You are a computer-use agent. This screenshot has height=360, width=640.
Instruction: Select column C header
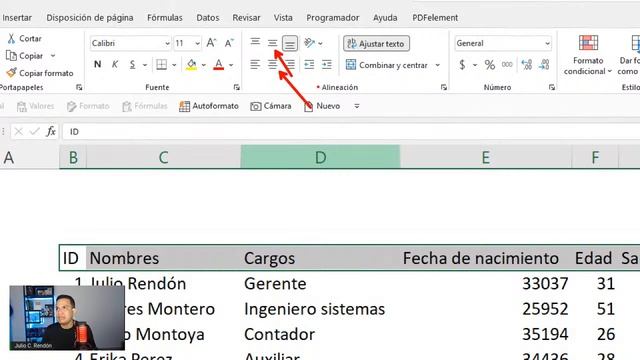(164, 157)
